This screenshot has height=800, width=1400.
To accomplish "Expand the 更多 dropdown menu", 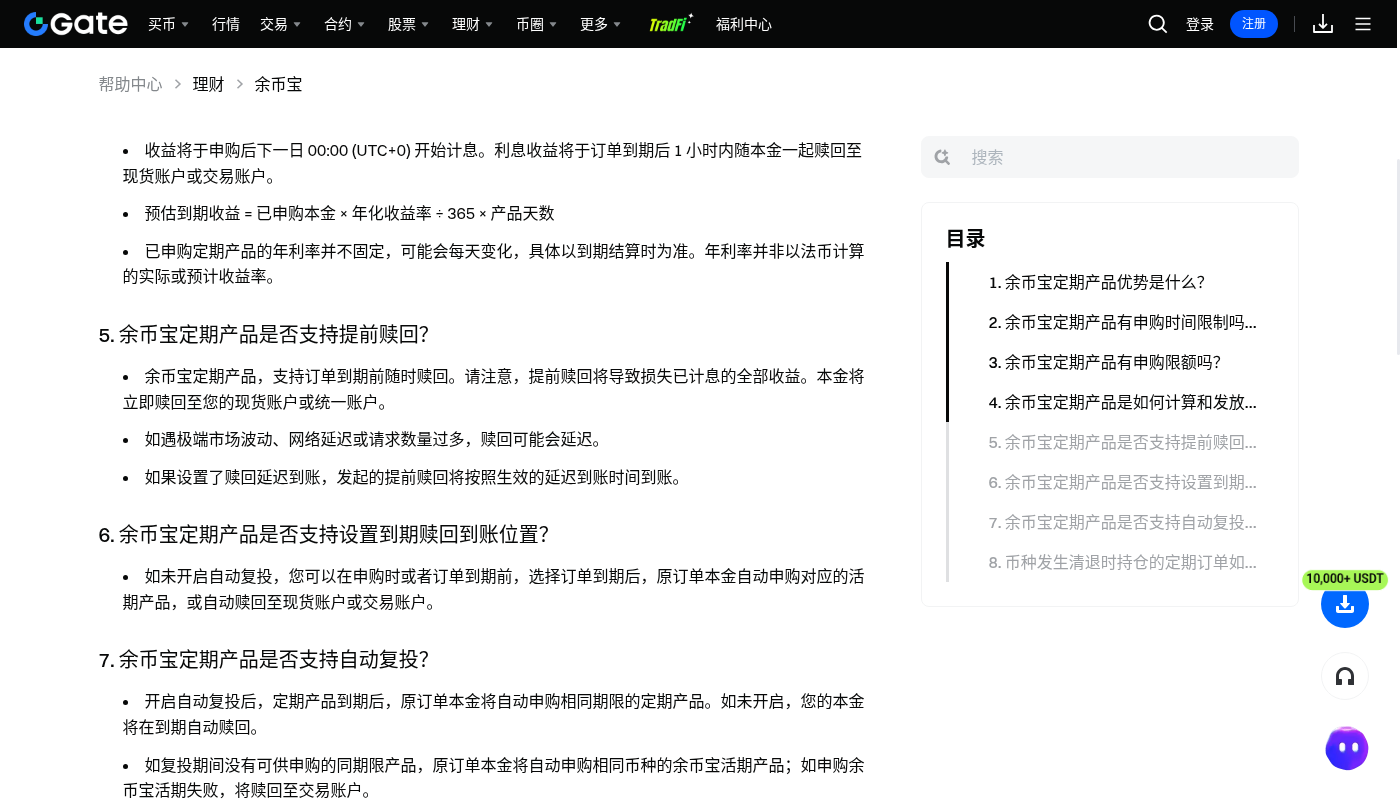I will (x=601, y=24).
